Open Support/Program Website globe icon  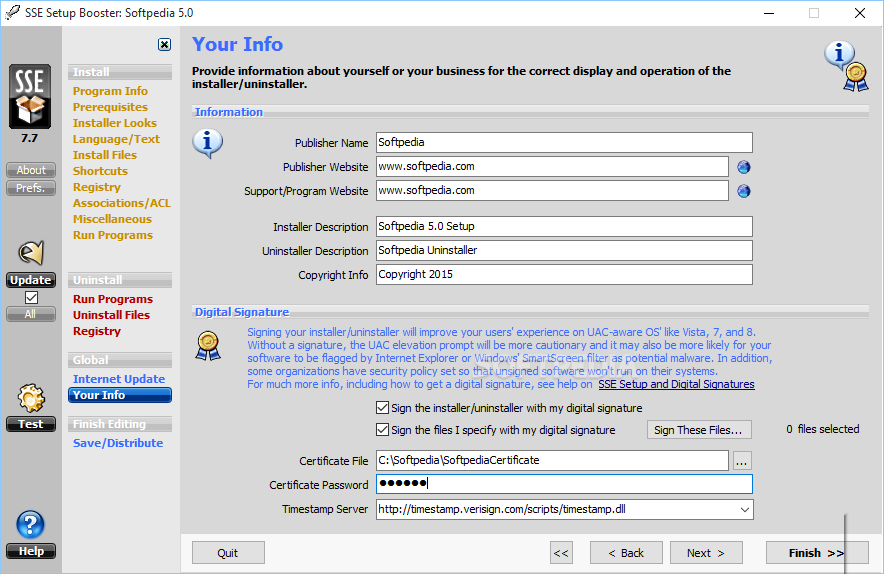coord(744,191)
